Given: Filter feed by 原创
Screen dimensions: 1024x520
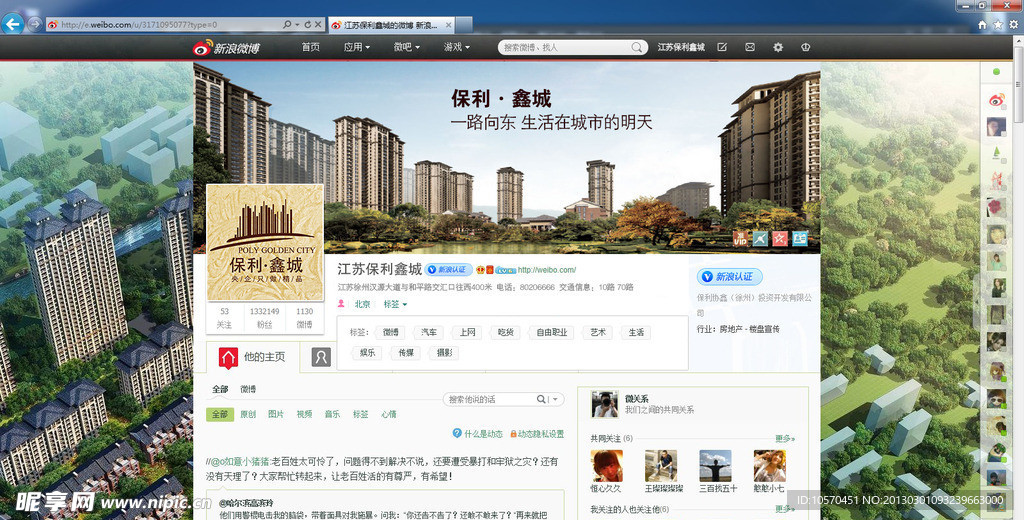Looking at the screenshot, I should click(248, 414).
